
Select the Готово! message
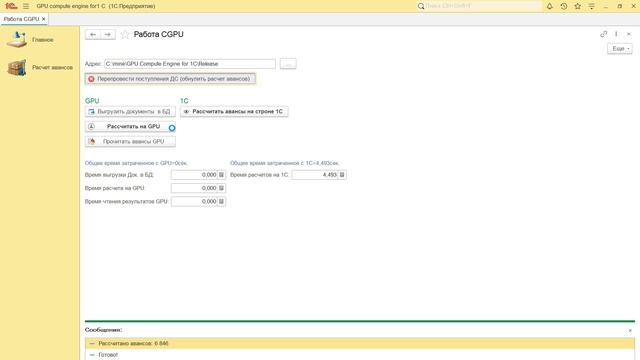(x=360, y=355)
